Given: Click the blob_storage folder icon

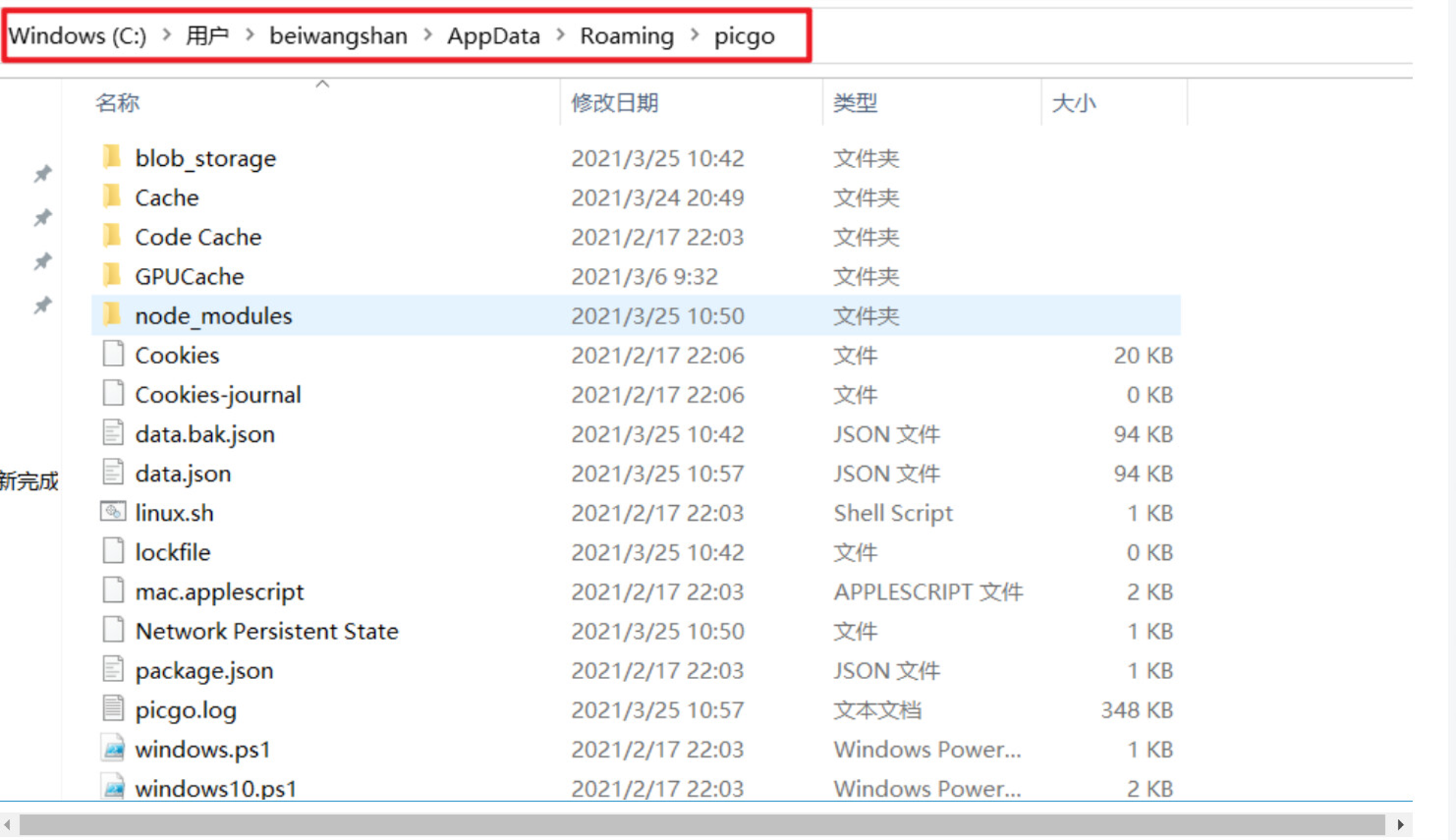Looking at the screenshot, I should pyautogui.click(x=112, y=156).
